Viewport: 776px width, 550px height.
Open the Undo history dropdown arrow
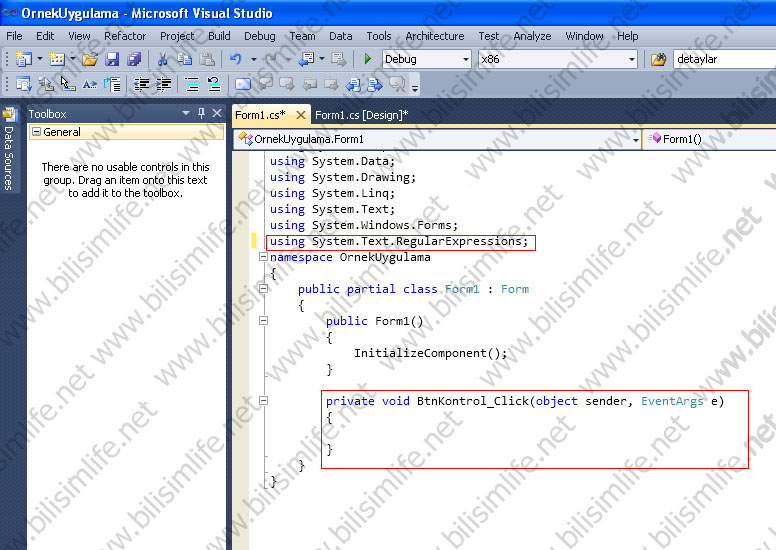click(253, 59)
